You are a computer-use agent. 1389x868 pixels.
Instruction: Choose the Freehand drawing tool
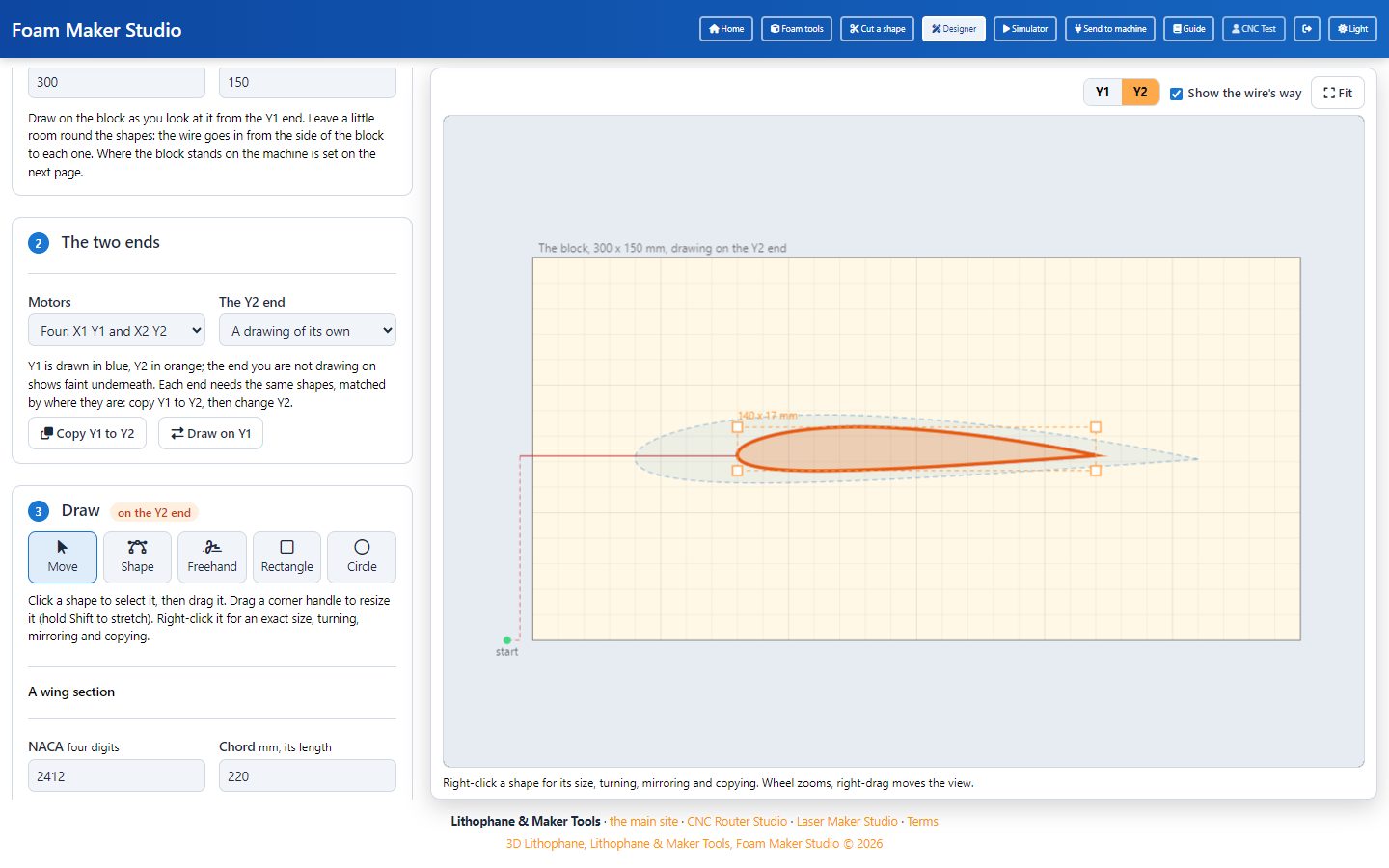pyautogui.click(x=212, y=557)
